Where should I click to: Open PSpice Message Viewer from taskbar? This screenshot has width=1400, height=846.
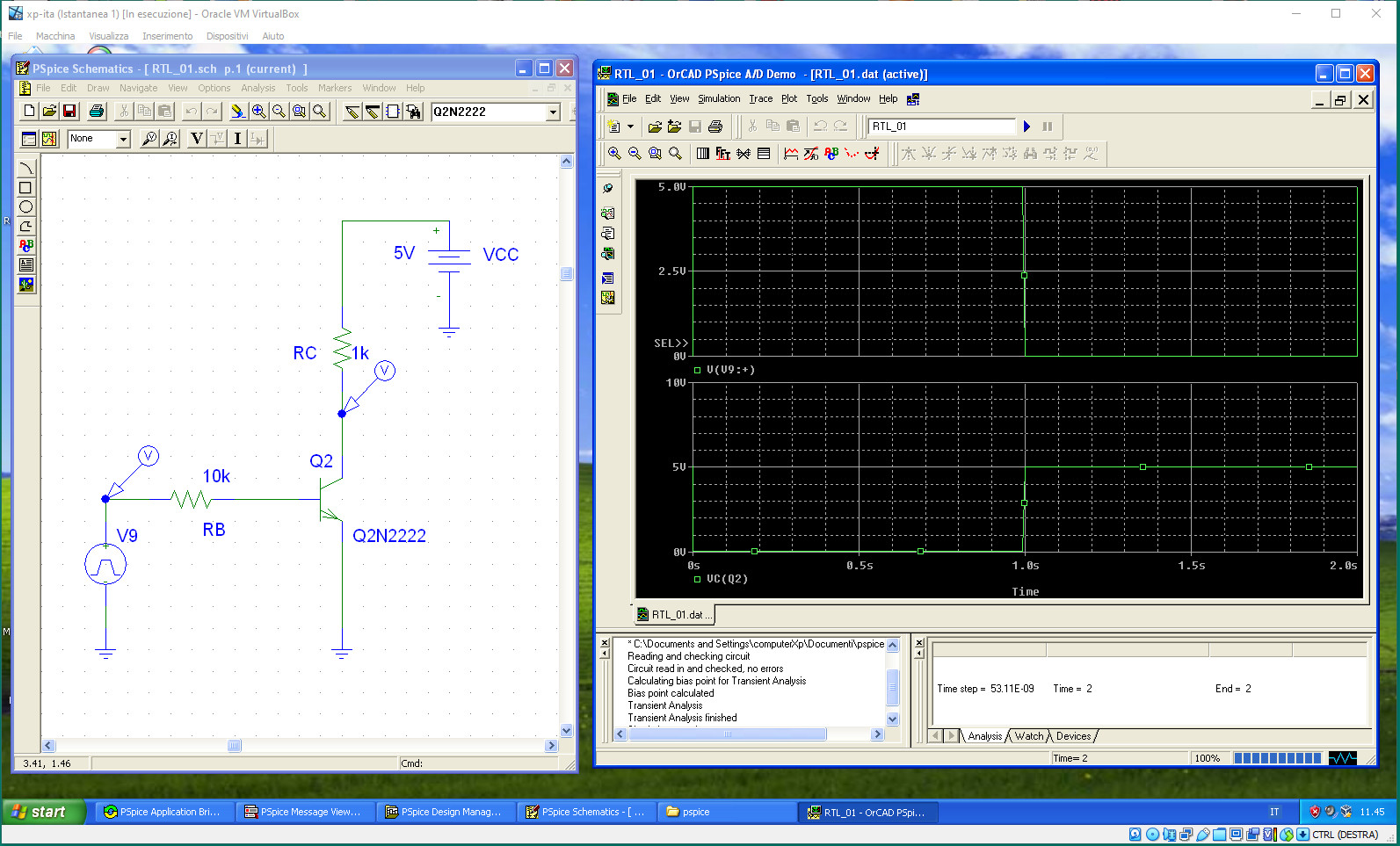click(x=304, y=812)
